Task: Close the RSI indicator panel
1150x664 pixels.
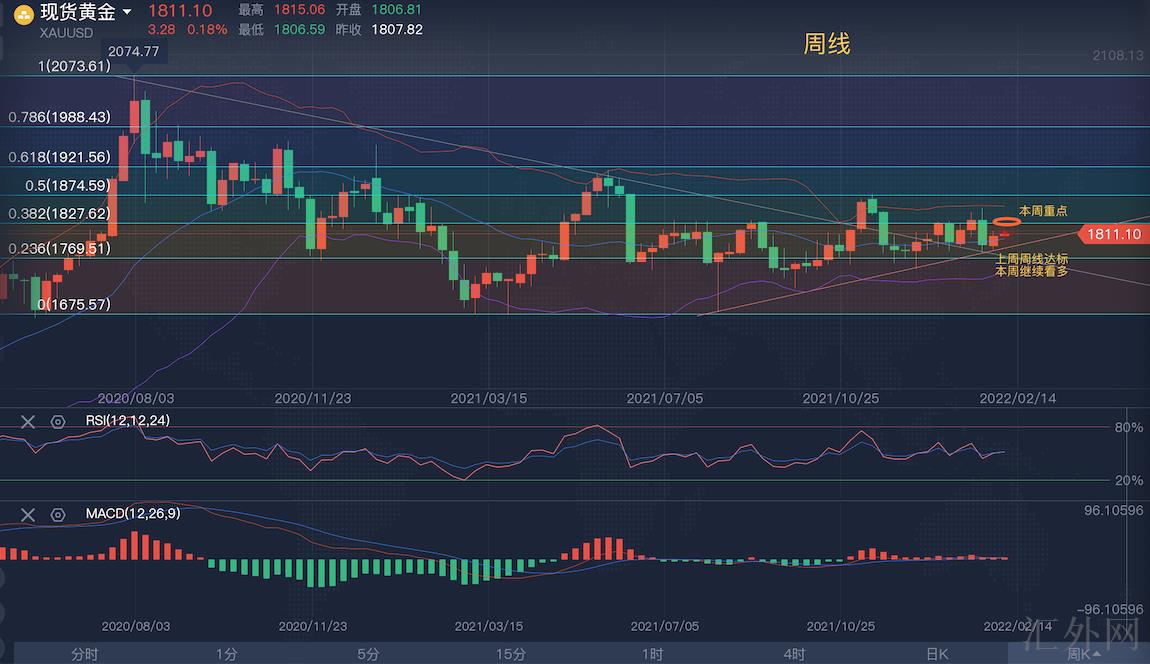Action: (x=28, y=422)
